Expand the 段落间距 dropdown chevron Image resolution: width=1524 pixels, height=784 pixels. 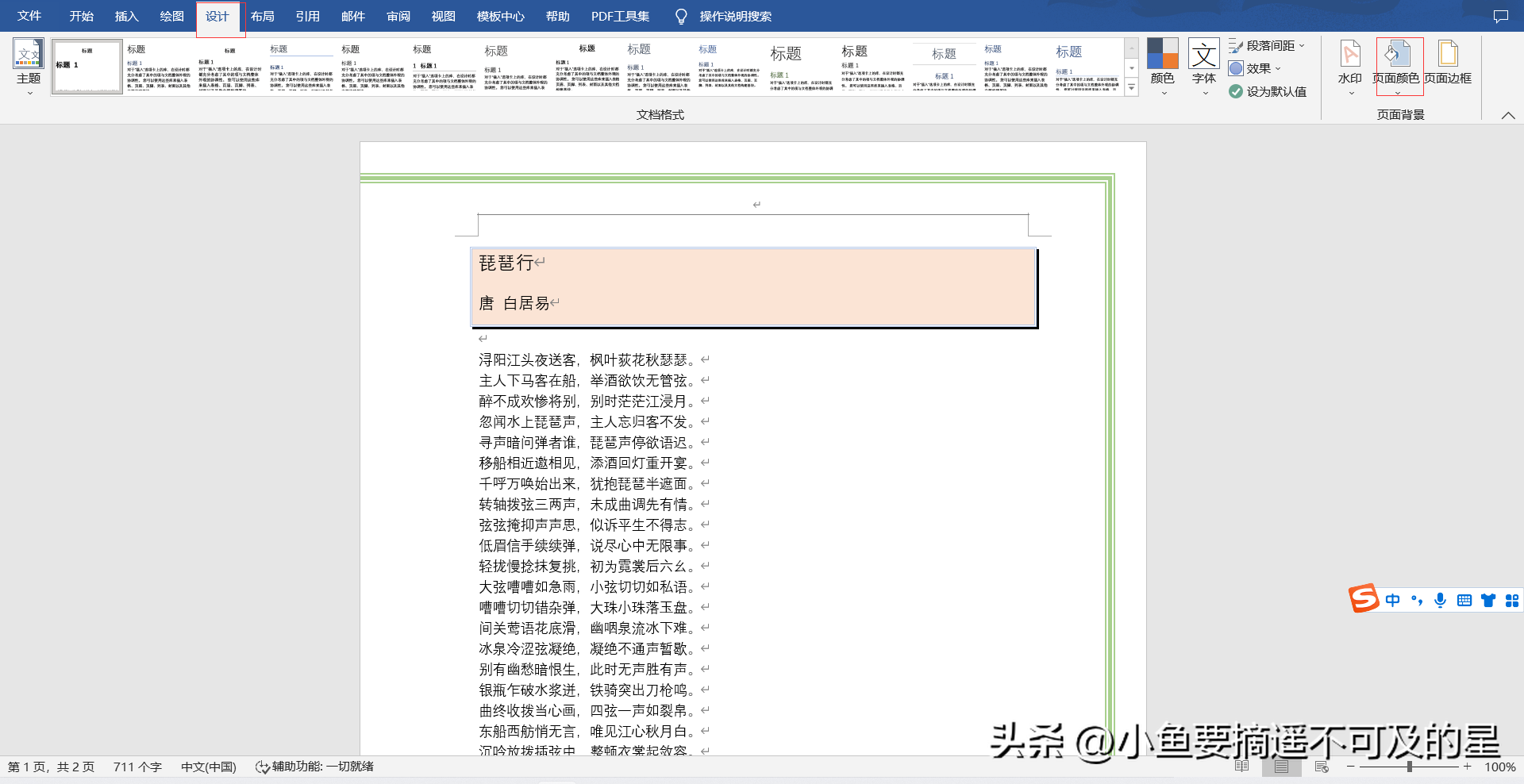tap(1302, 46)
